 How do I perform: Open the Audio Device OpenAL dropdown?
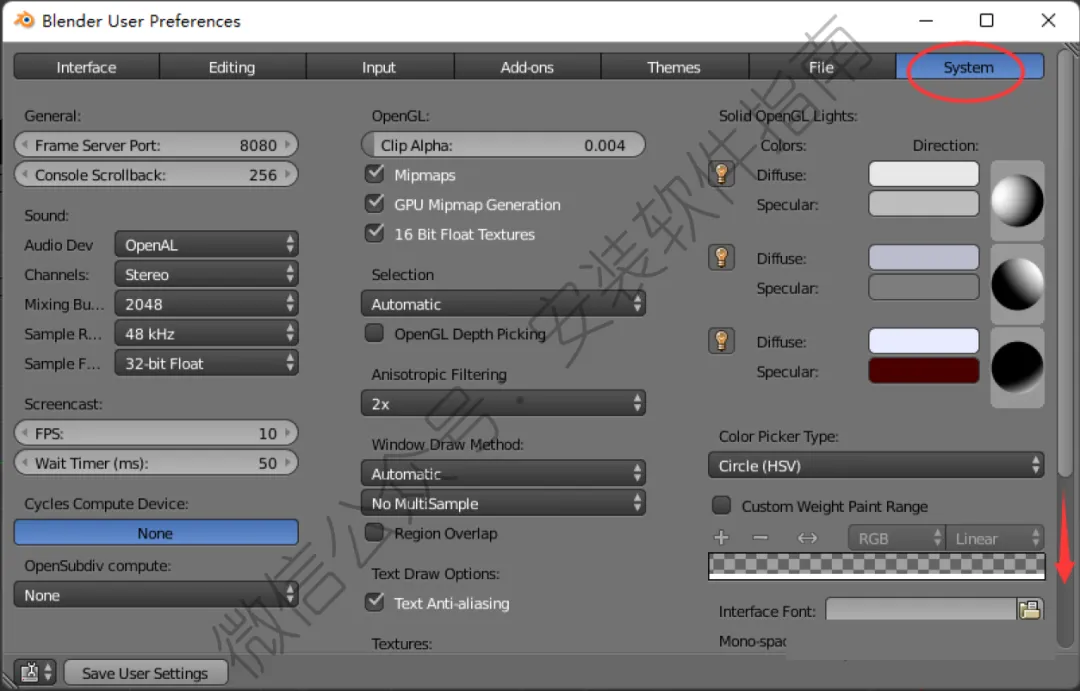(206, 245)
